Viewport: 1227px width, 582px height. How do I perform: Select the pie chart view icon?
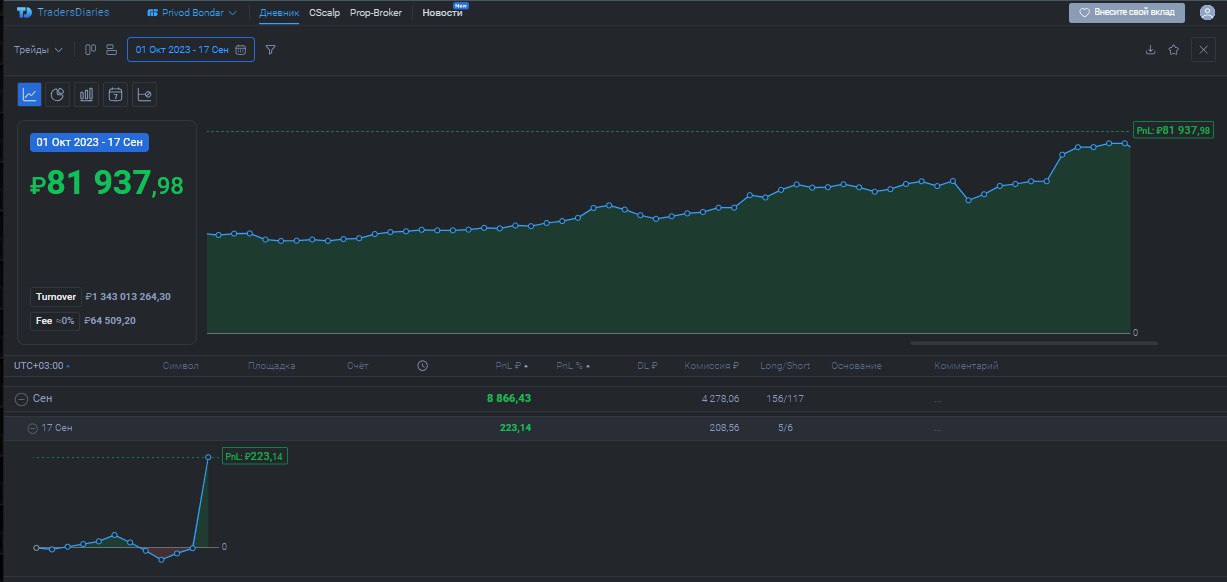coord(58,95)
